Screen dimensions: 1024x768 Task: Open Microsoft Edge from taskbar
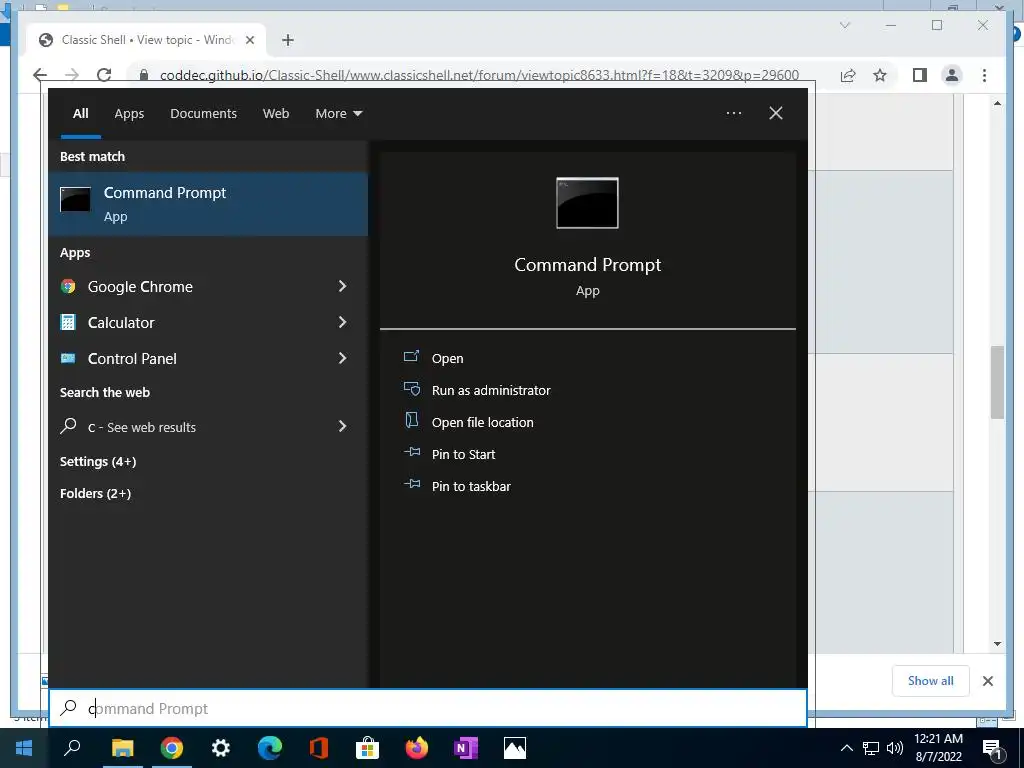point(270,748)
